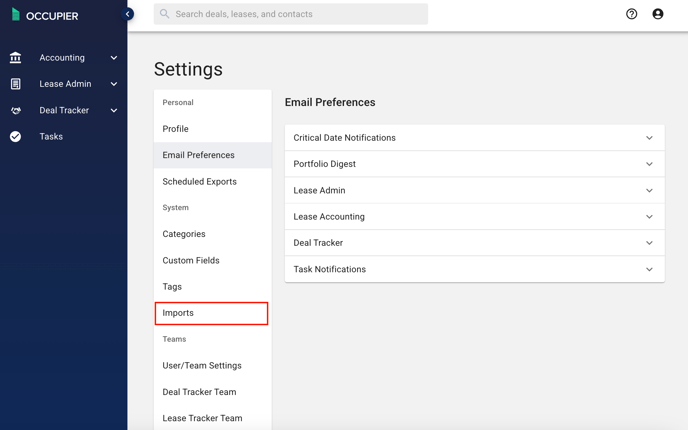The width and height of the screenshot is (688, 430).
Task: Click the Accounting bank icon
Action: click(15, 57)
